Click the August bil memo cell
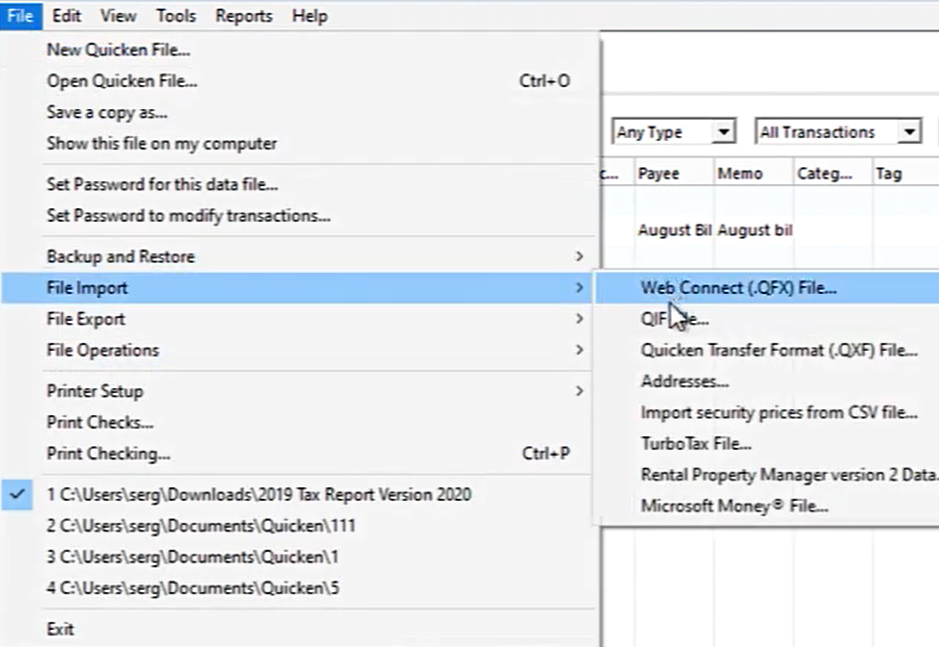This screenshot has height=647, width=939. 754,230
